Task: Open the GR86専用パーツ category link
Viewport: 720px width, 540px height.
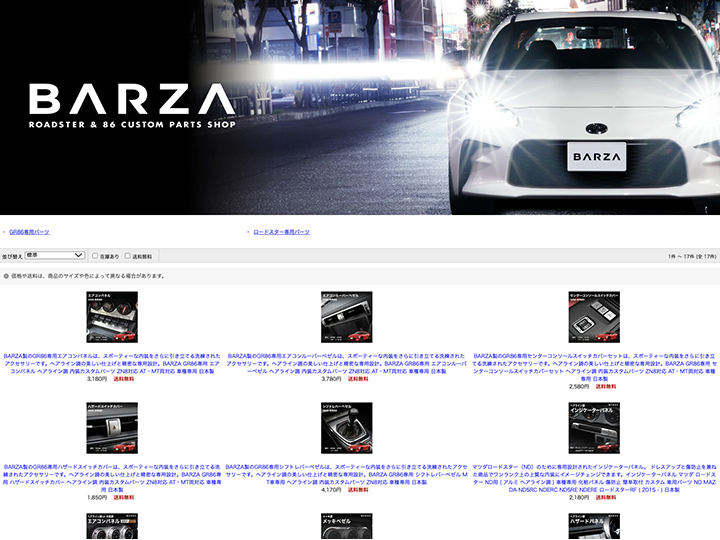Action: pyautogui.click(x=29, y=232)
